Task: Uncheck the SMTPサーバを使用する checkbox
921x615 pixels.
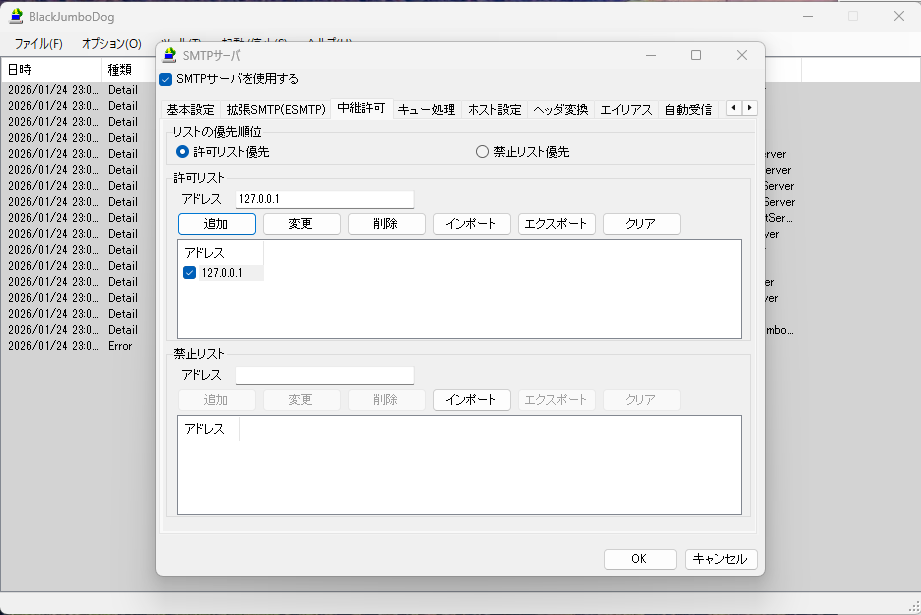Action: coord(166,79)
